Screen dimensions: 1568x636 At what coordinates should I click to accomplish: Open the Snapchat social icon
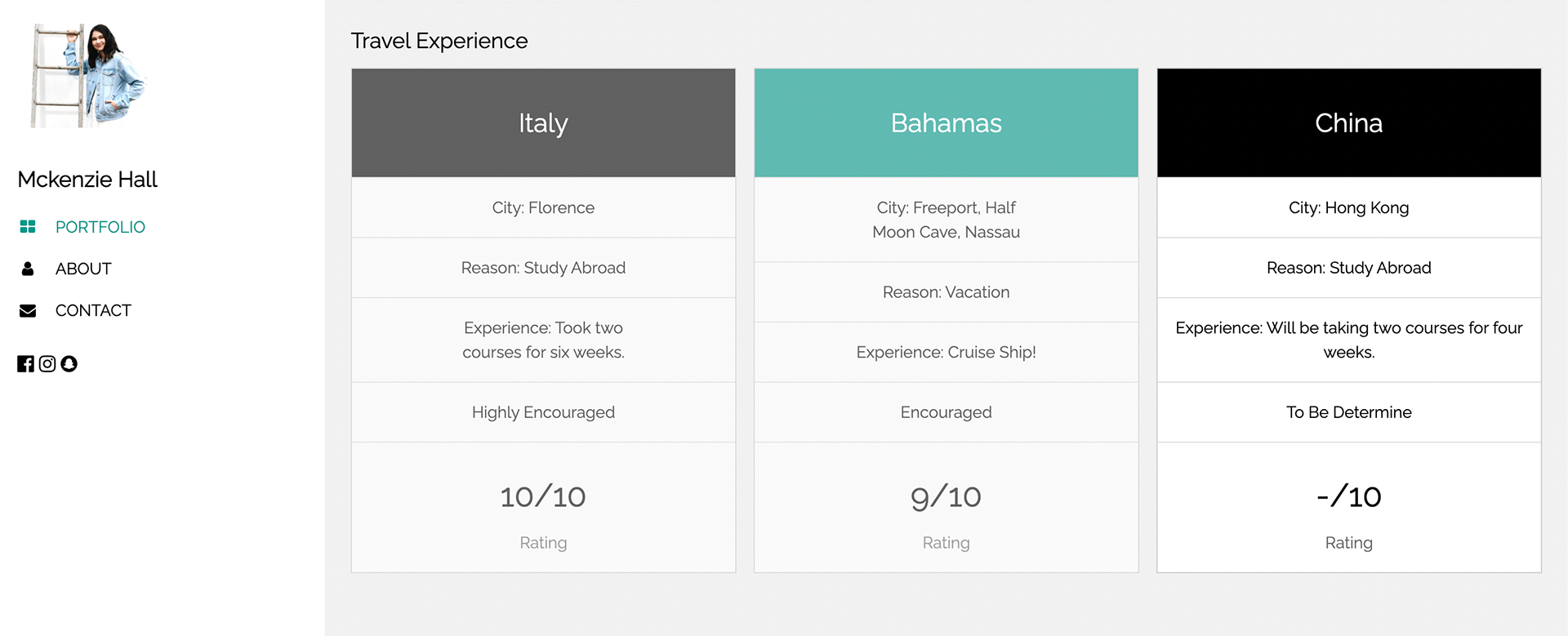69,364
